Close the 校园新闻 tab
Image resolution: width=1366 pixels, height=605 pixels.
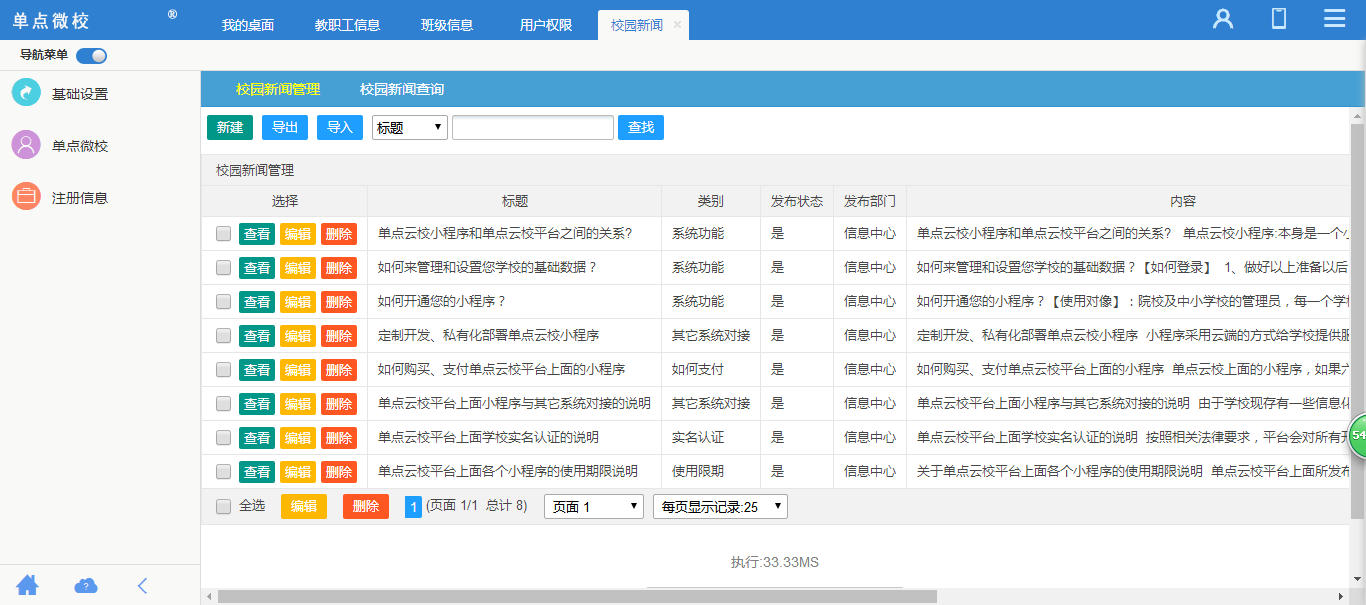click(x=677, y=25)
